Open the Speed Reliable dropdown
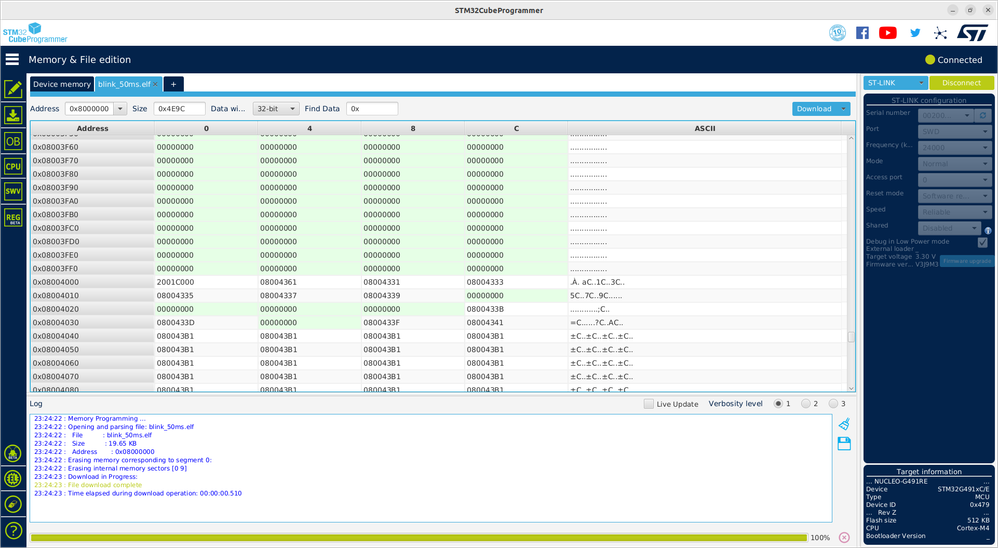Screen dimensions: 998x548 coord(955,212)
